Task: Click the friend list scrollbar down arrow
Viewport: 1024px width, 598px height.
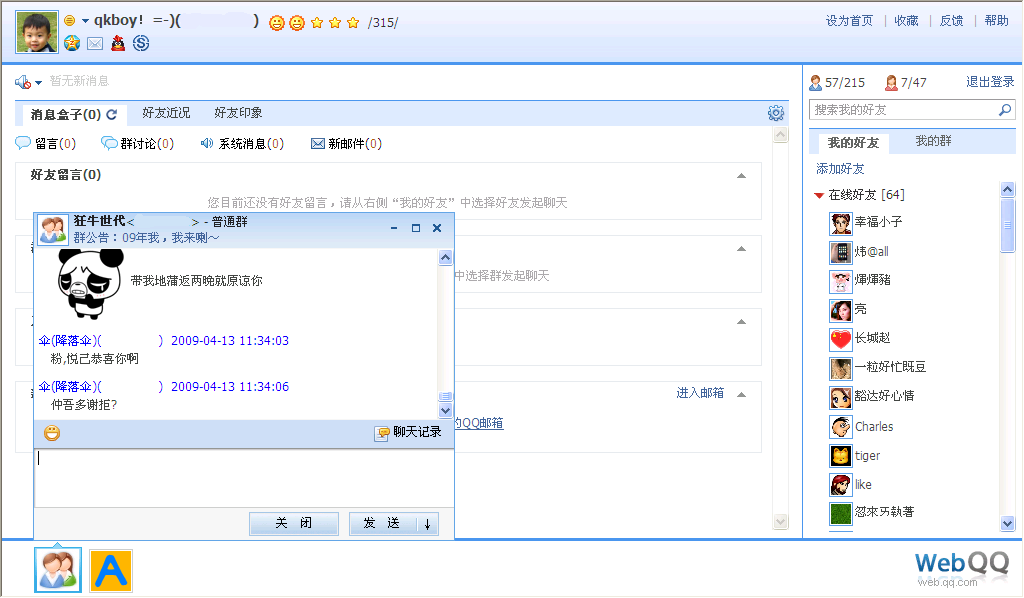Action: [1007, 523]
